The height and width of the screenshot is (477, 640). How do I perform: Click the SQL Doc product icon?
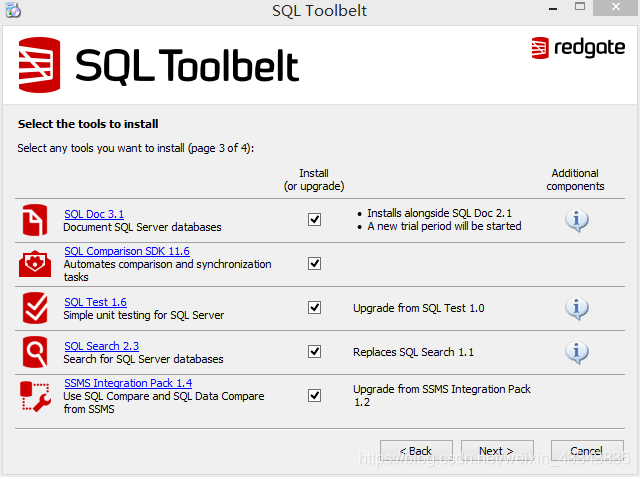tap(35, 220)
